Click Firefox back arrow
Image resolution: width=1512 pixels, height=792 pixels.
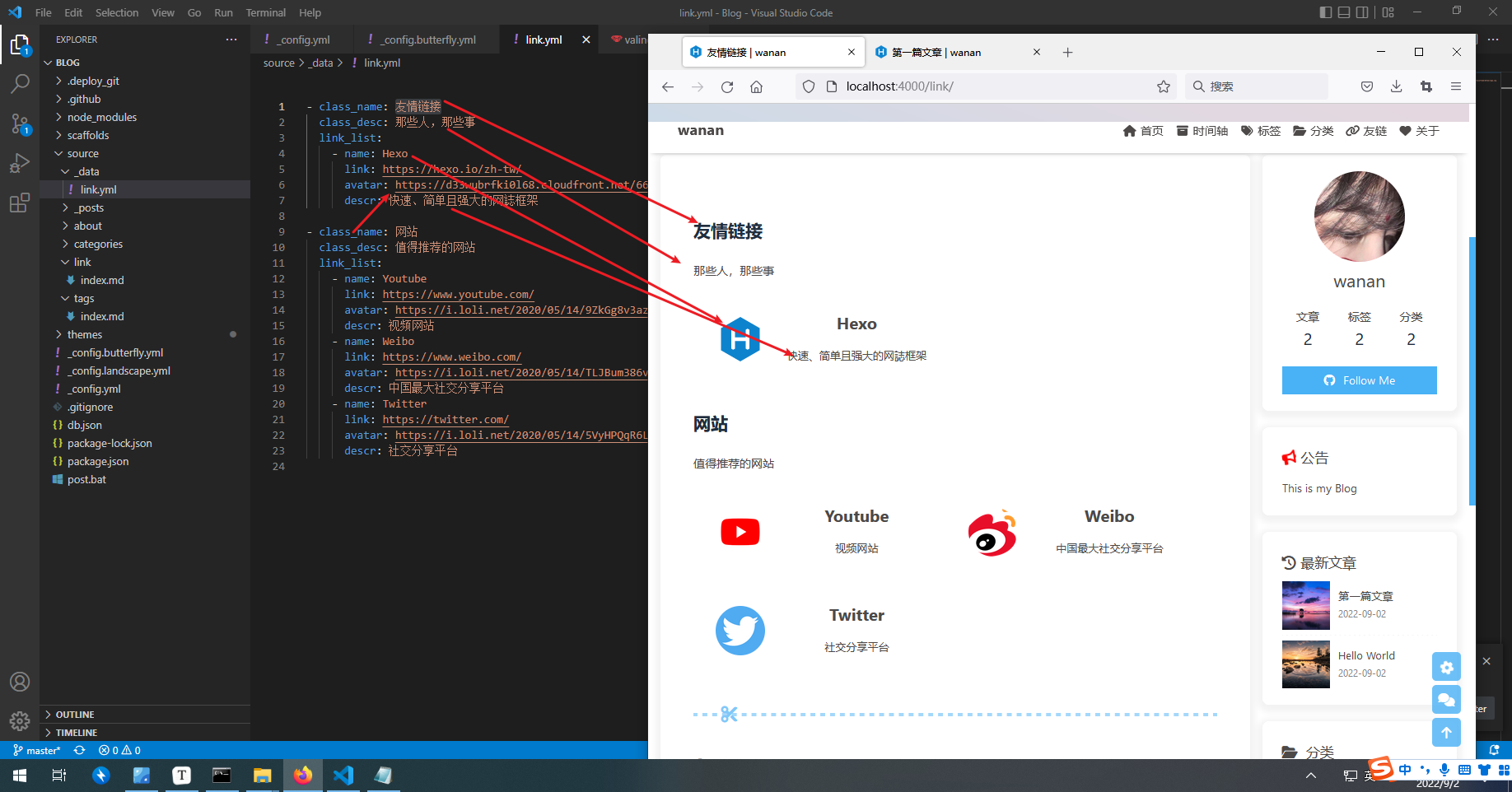(x=668, y=86)
